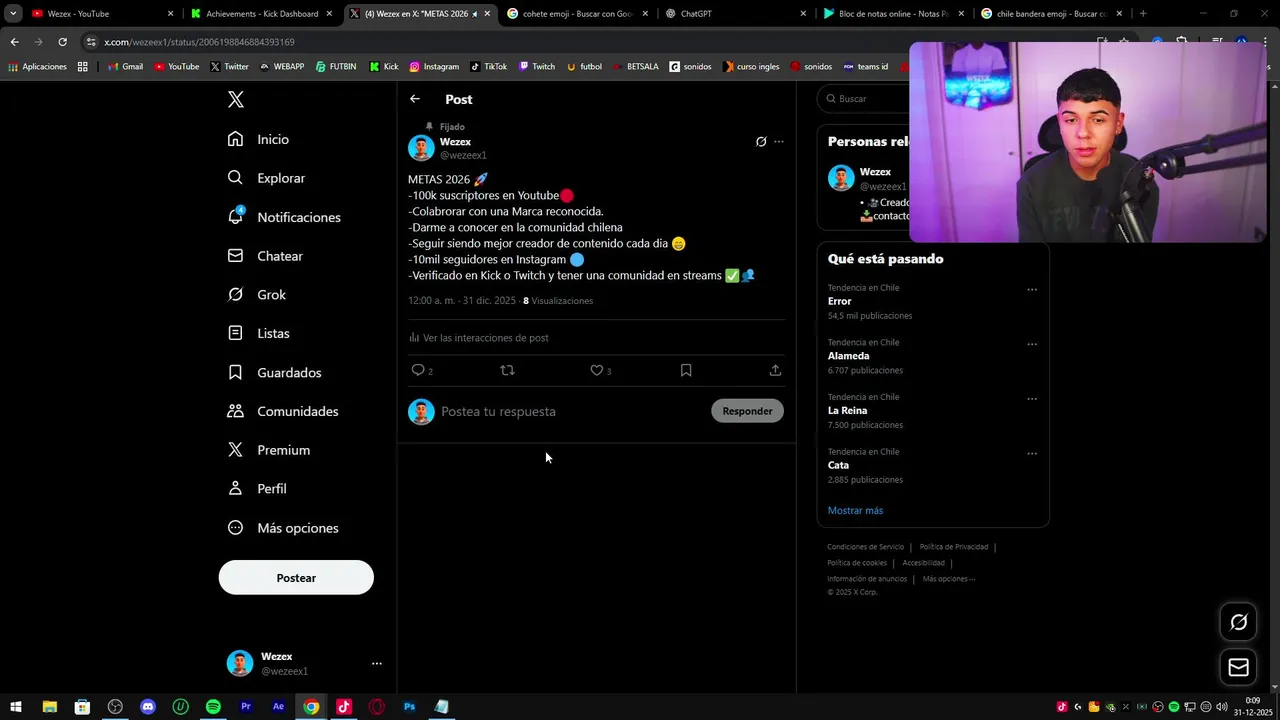Open Discord from taskbar

pos(148,707)
